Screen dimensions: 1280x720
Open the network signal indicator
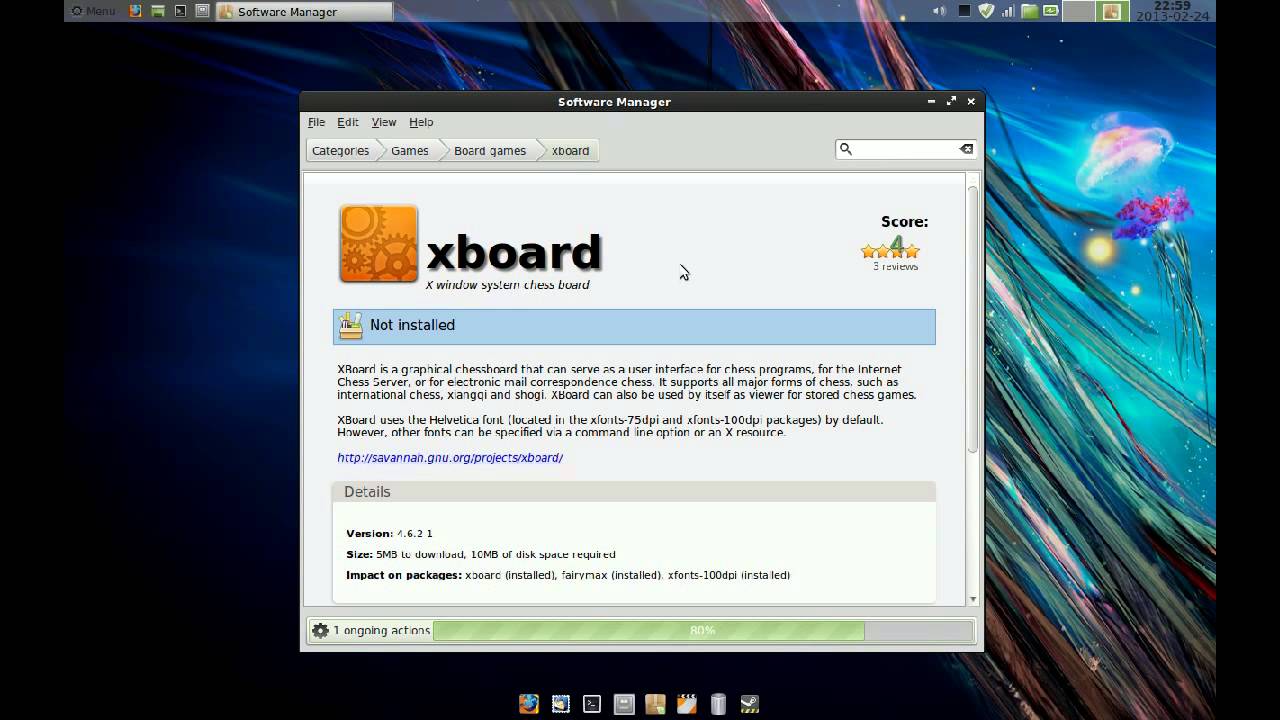[1008, 11]
